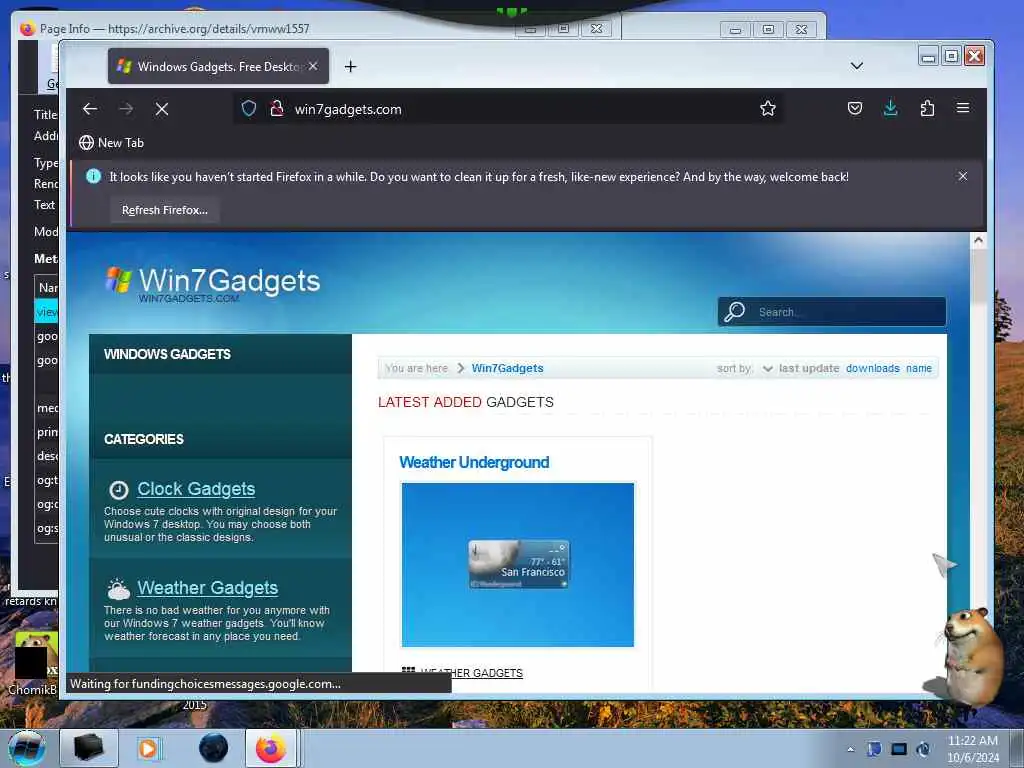Click the Win7Gadgets site logo
This screenshot has height=768, width=1024.
tap(213, 285)
